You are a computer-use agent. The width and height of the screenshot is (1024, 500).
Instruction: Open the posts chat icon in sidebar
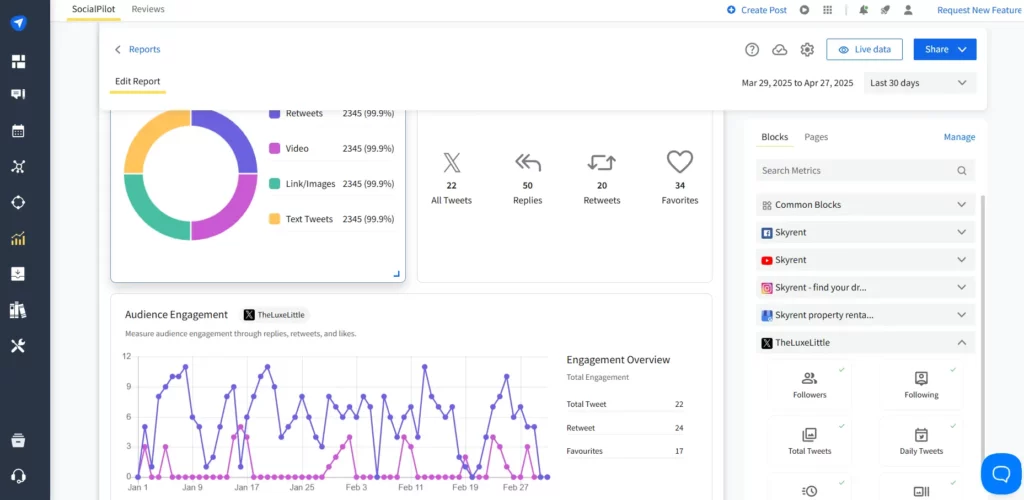(18, 95)
